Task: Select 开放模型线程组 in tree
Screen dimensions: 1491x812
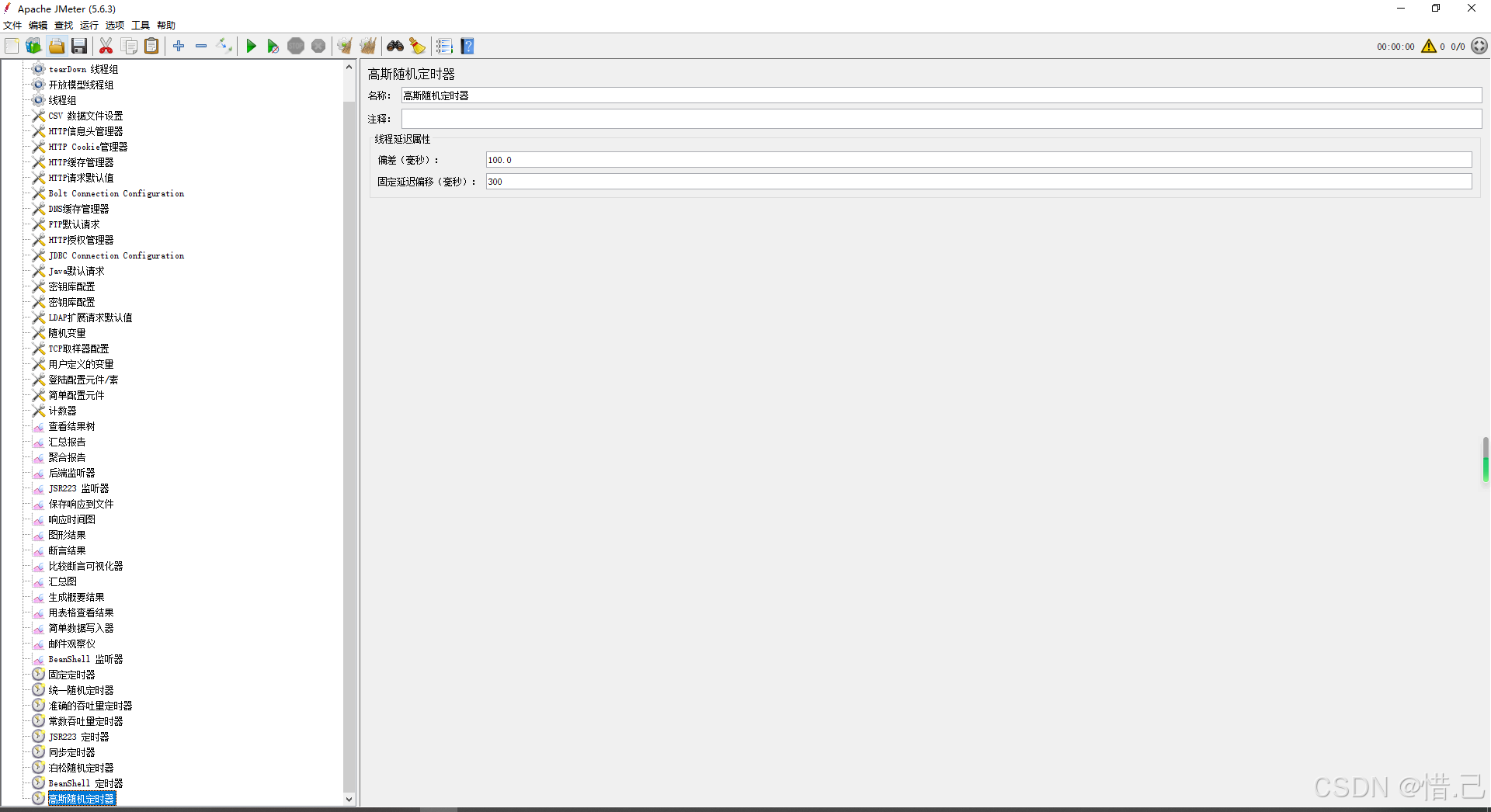Action: point(81,85)
